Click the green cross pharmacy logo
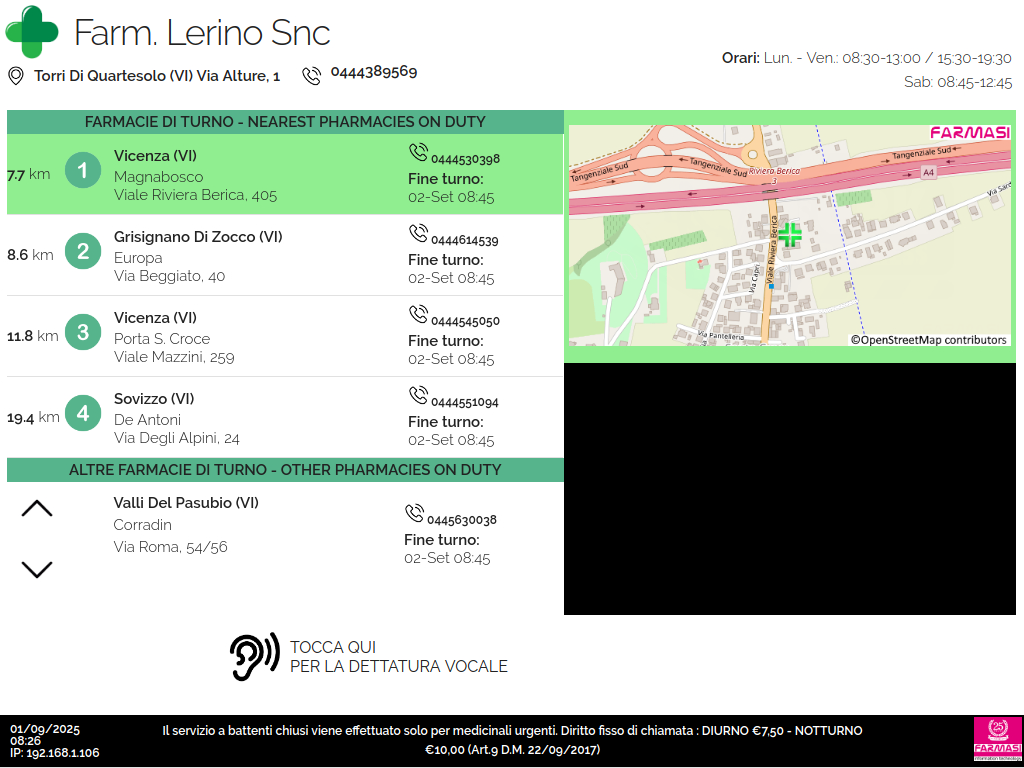 [32, 32]
